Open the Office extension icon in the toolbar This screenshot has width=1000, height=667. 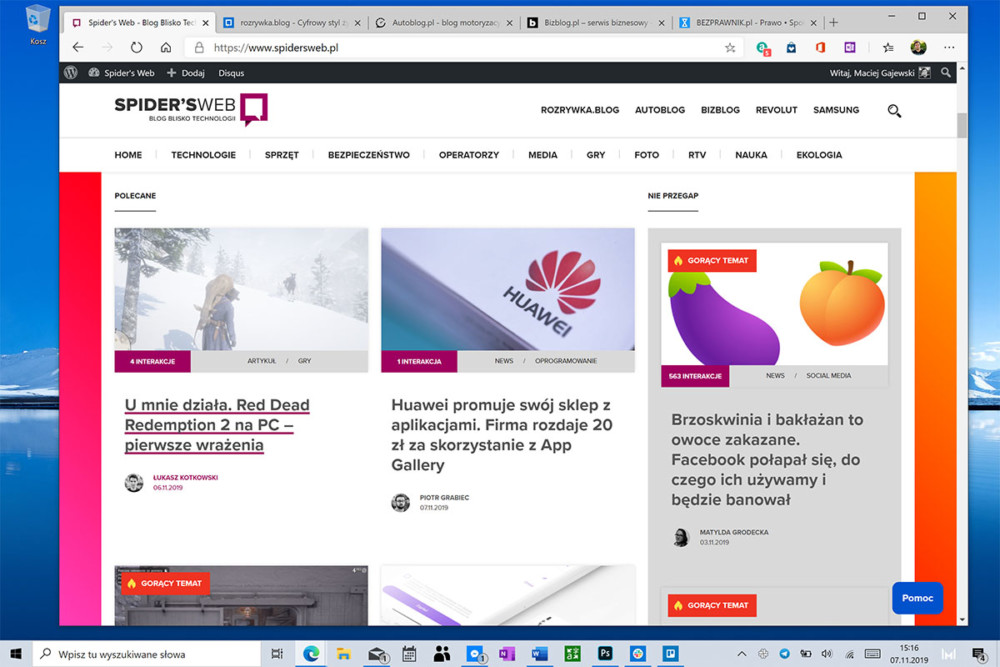coord(820,48)
